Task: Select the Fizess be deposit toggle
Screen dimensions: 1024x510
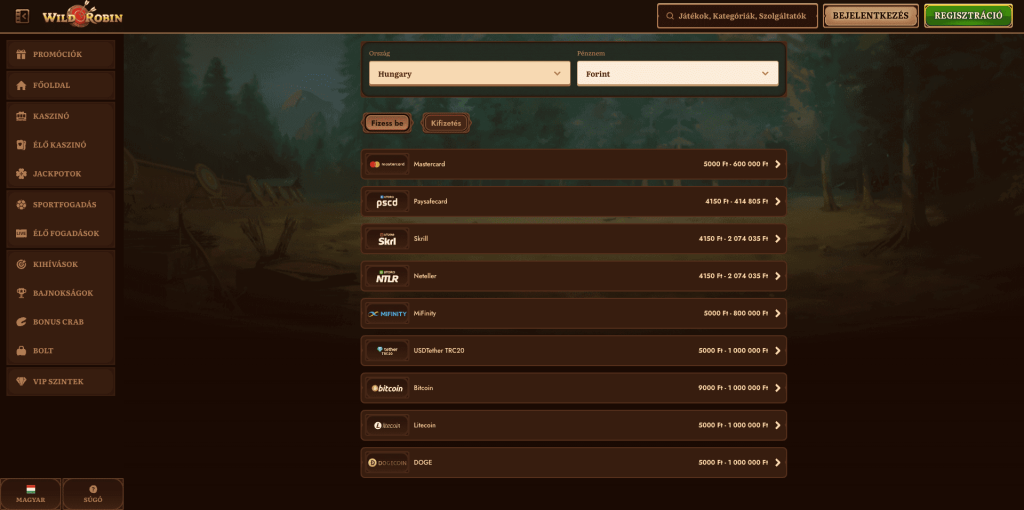Action: click(x=387, y=123)
